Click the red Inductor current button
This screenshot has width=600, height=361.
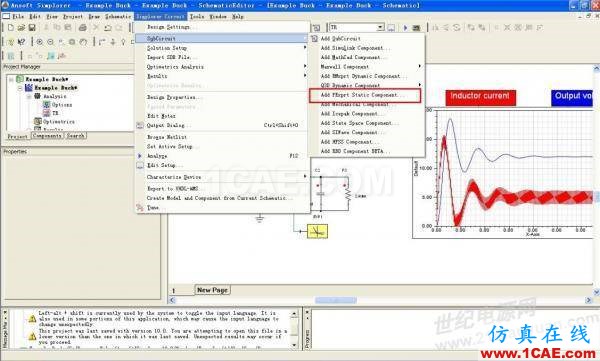pyautogui.click(x=480, y=97)
